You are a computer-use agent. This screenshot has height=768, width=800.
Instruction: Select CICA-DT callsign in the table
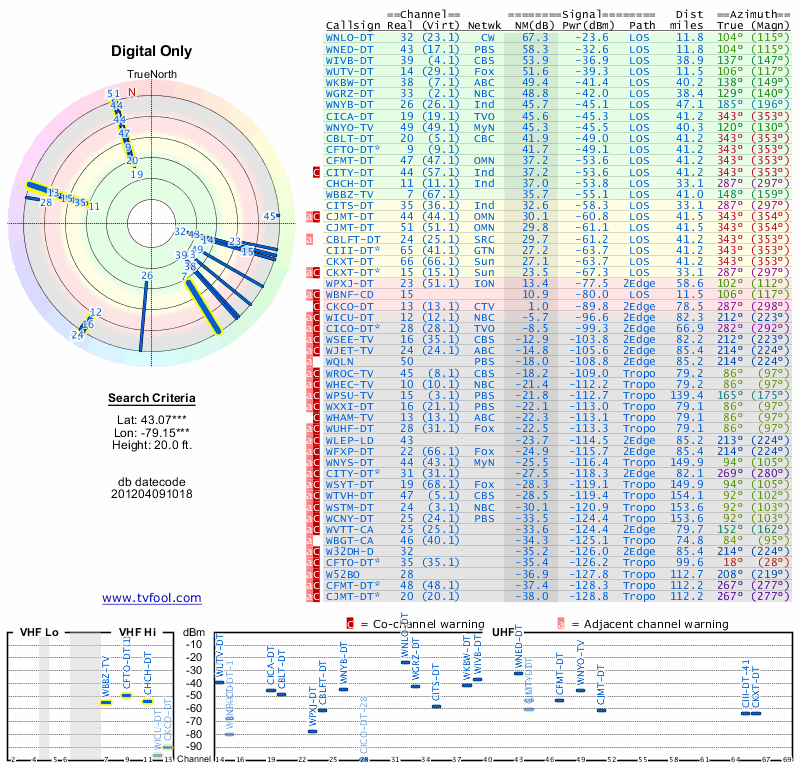pos(349,116)
